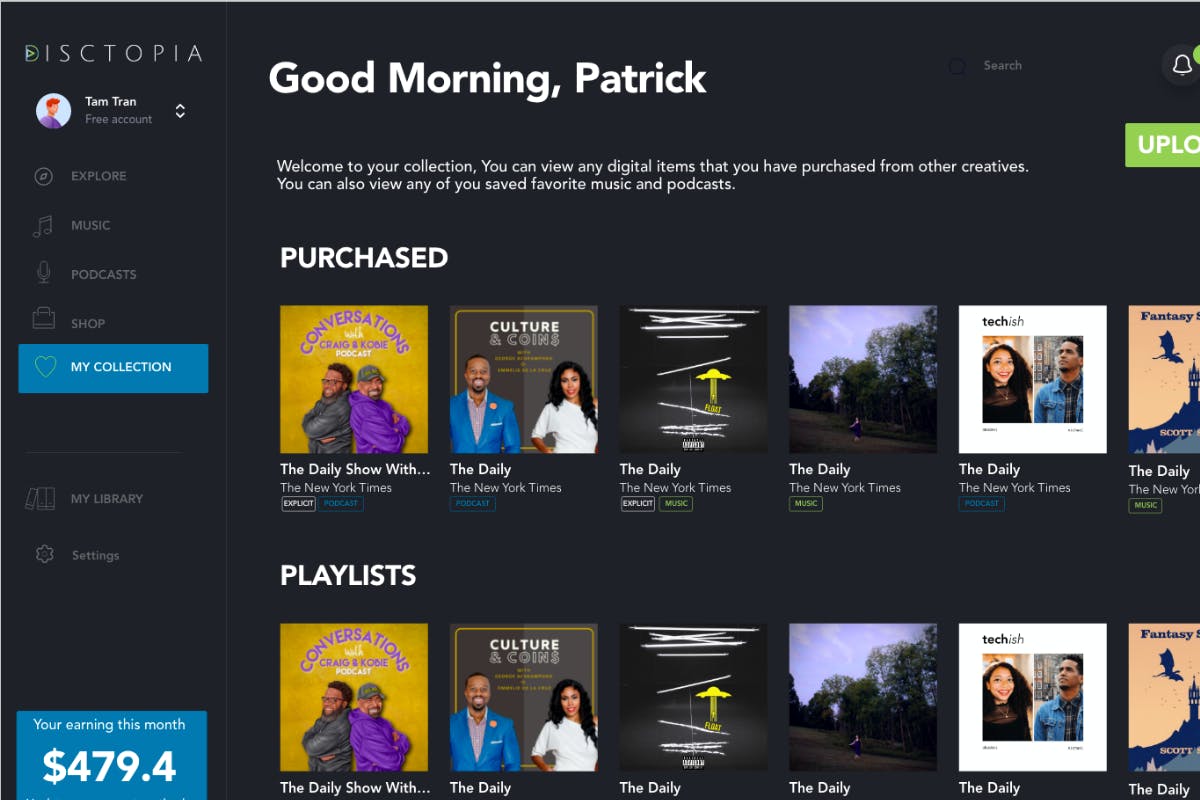
Task: Open Conversations with Craig & Kobie in Purchased
Action: click(354, 379)
